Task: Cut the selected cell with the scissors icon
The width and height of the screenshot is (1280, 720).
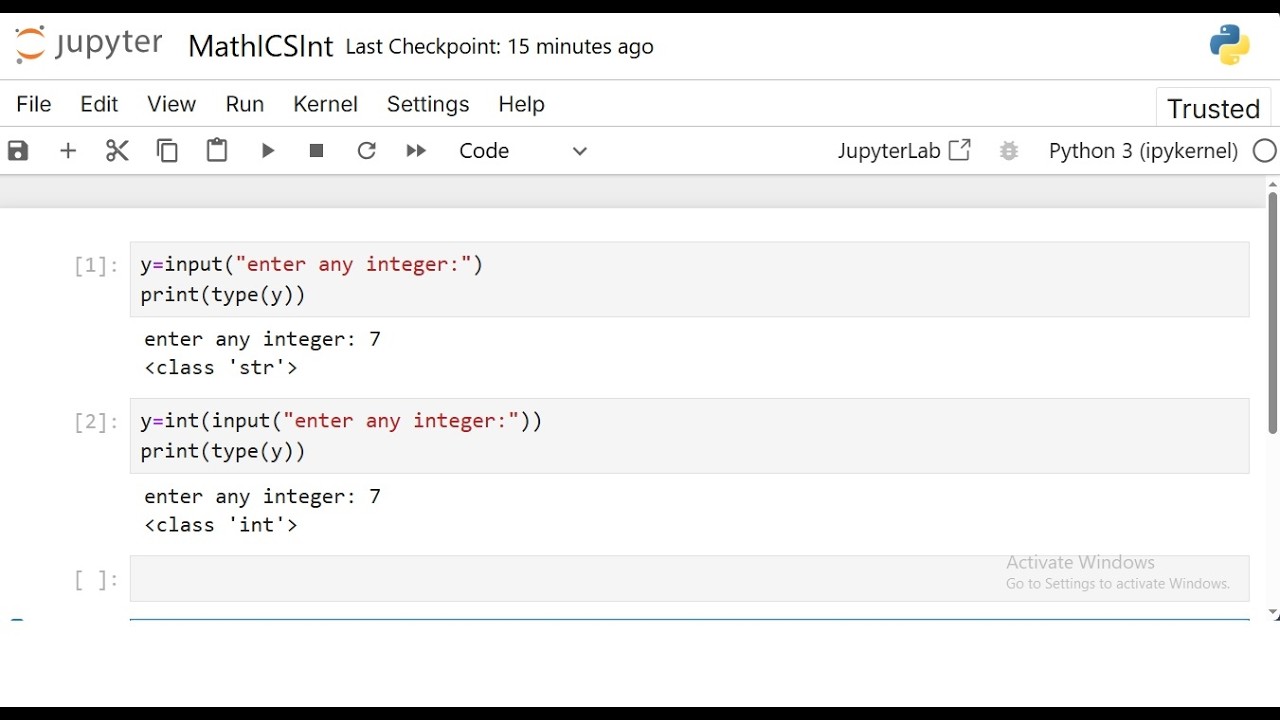Action: 118,151
